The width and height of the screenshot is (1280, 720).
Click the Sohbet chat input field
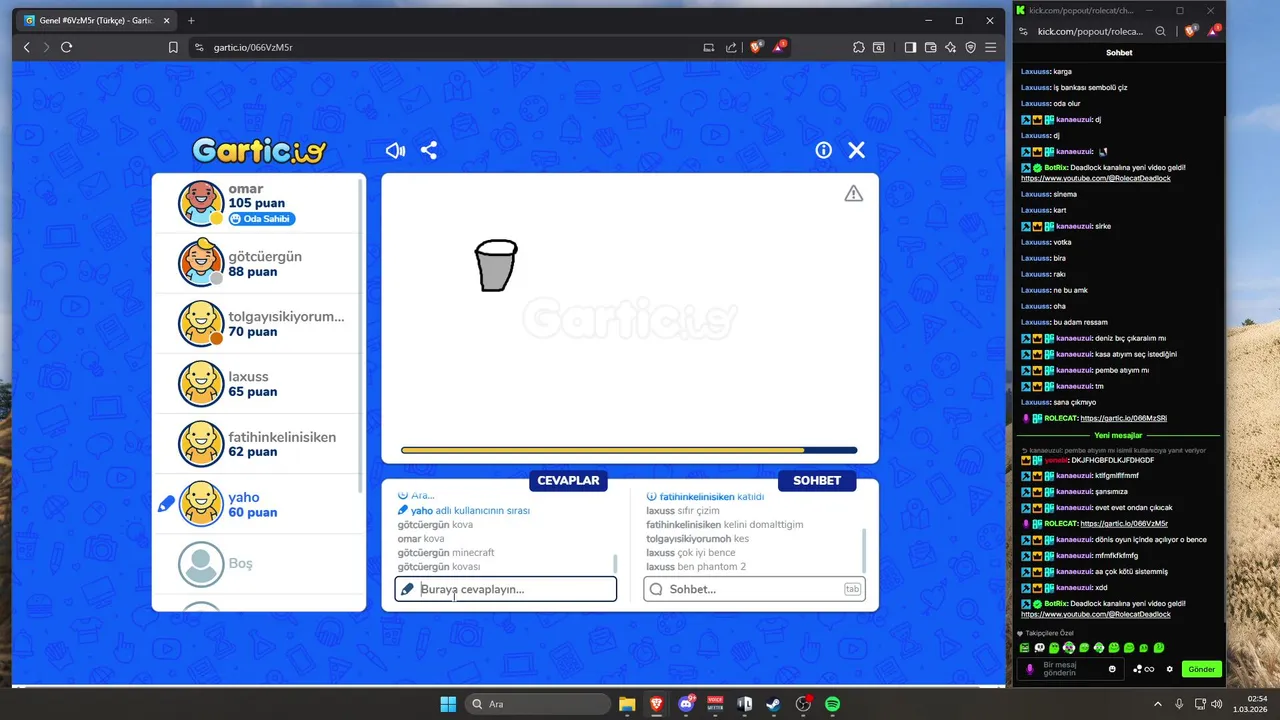click(754, 589)
